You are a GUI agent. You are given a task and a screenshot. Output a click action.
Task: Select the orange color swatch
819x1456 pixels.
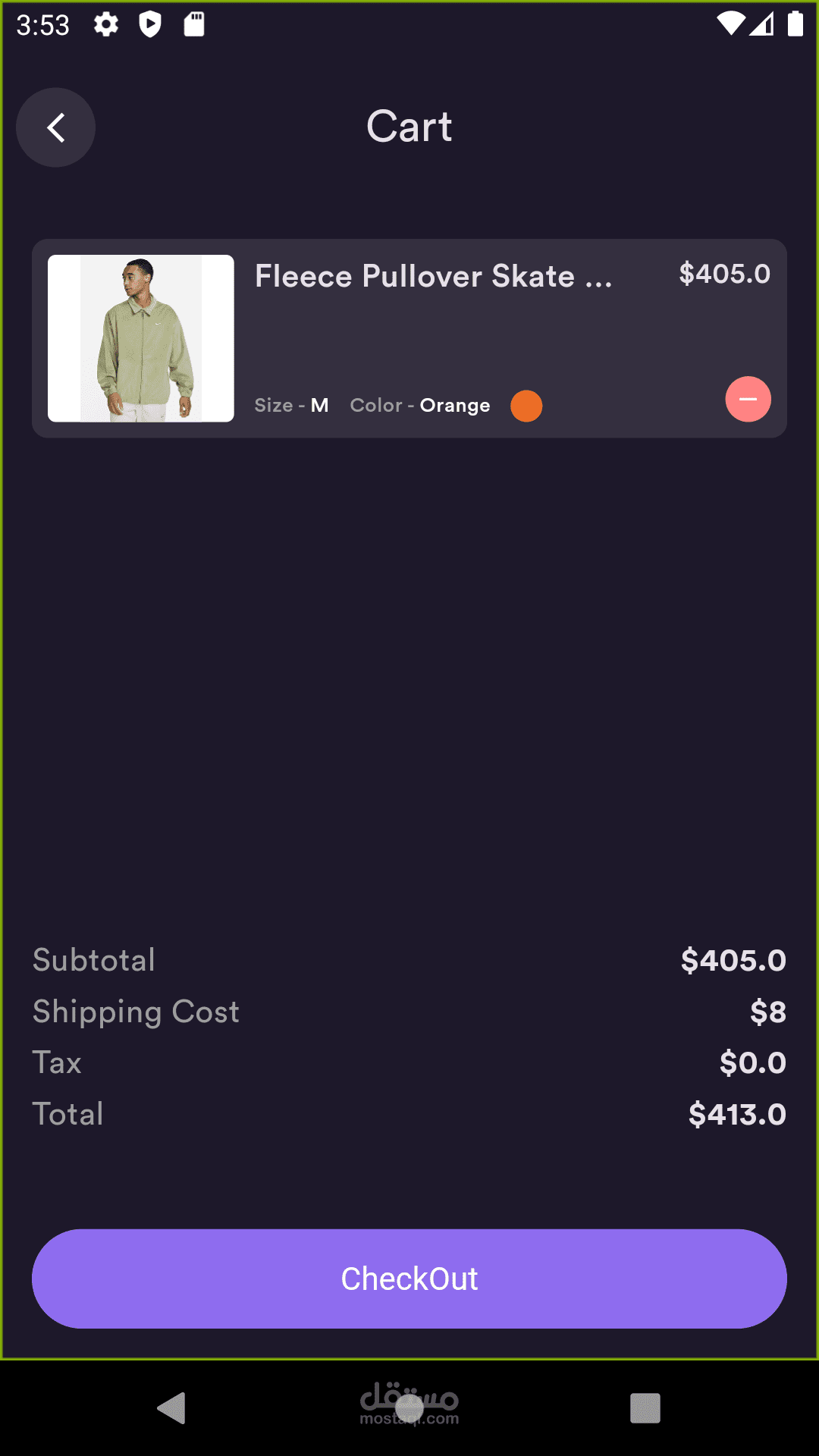pyautogui.click(x=526, y=406)
